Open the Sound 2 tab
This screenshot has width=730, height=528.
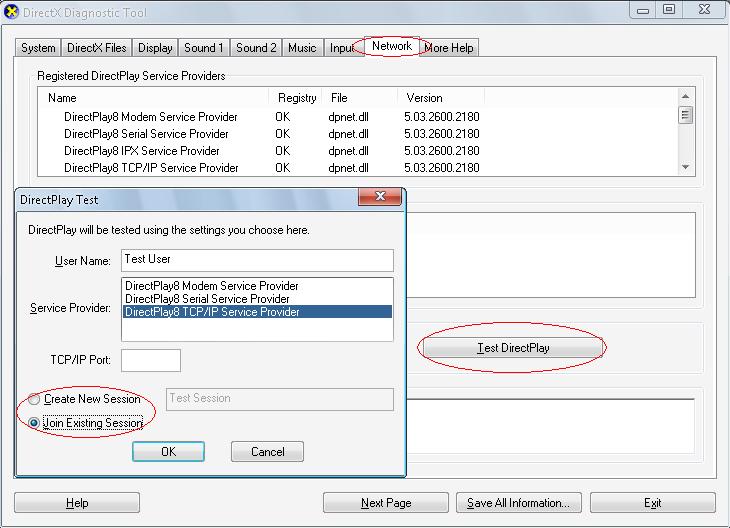pyautogui.click(x=256, y=48)
